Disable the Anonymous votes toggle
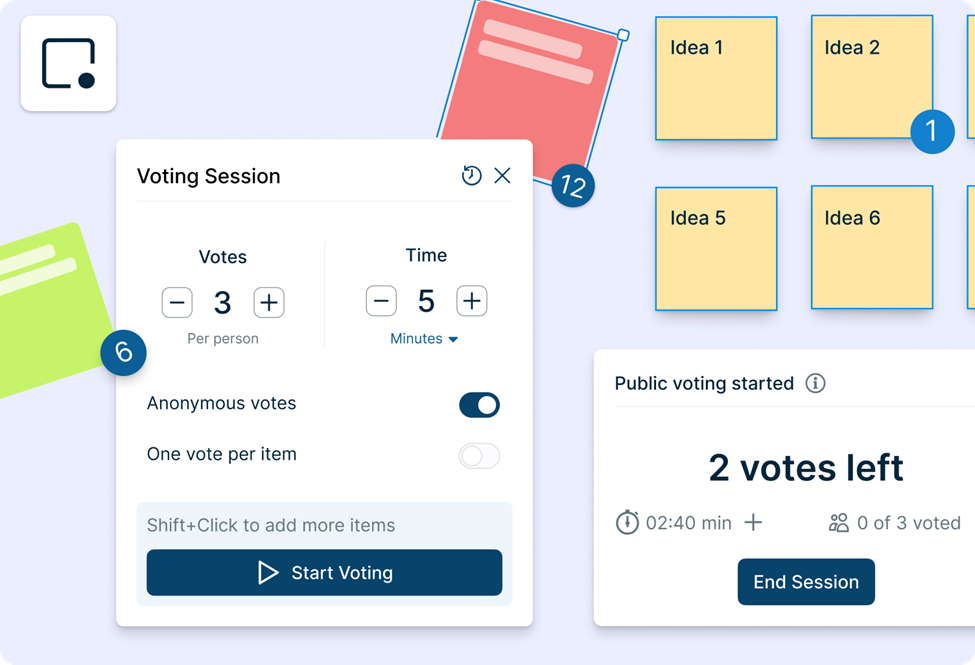 tap(479, 404)
